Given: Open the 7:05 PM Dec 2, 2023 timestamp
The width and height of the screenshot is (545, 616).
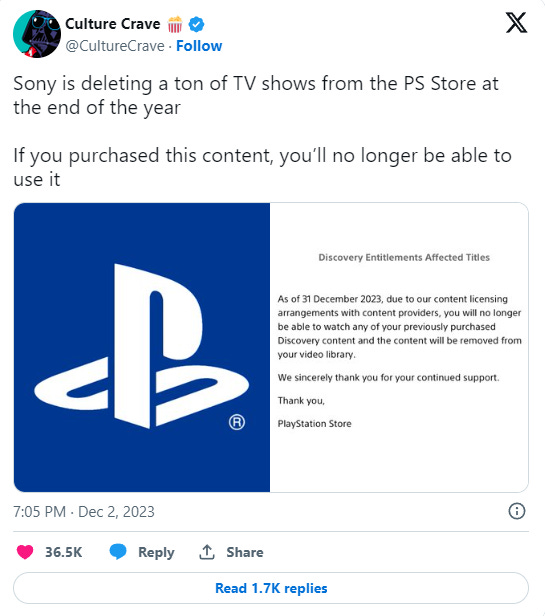Looking at the screenshot, I should (x=84, y=512).
